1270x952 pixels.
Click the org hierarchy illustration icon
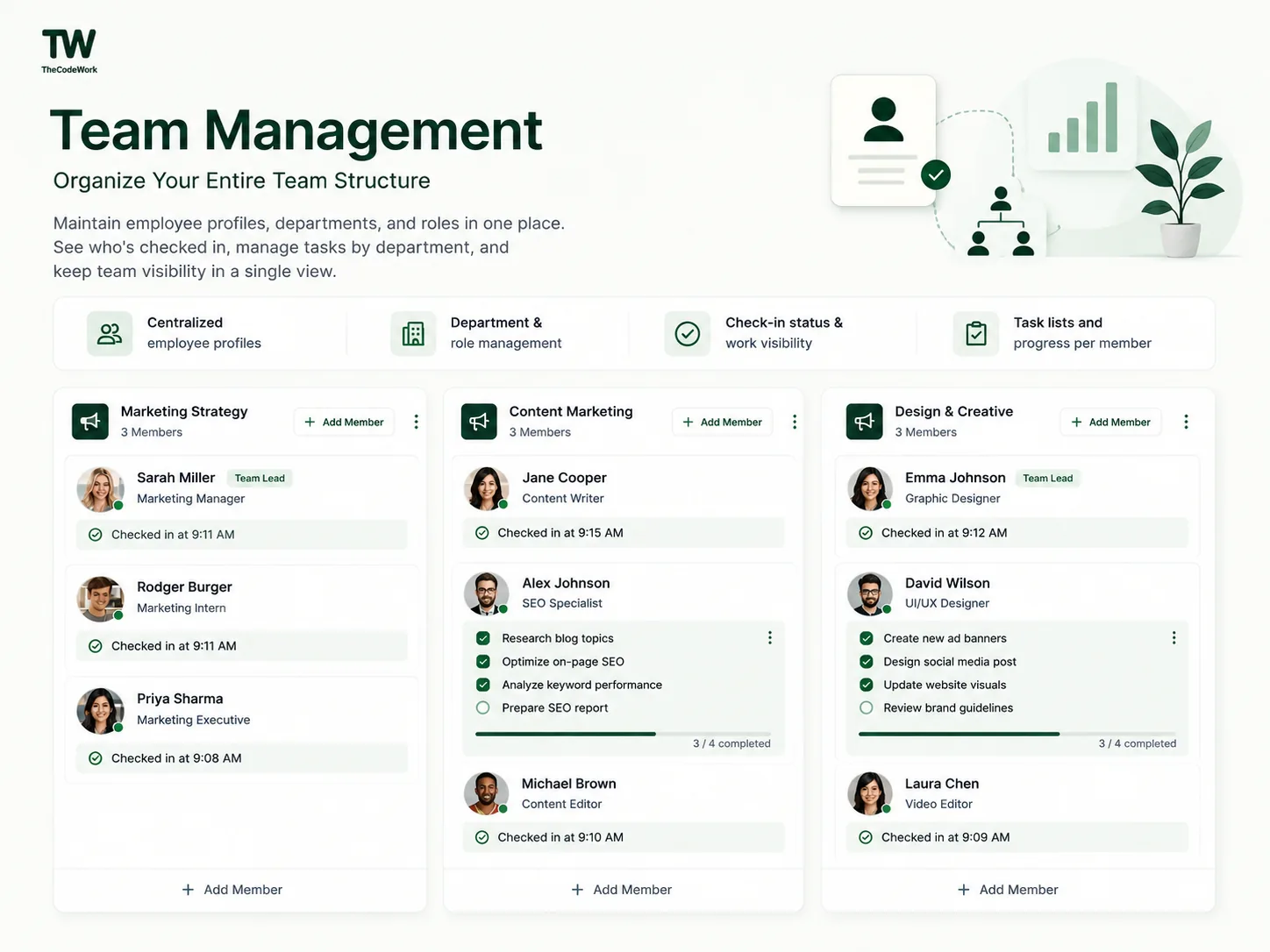1001,222
